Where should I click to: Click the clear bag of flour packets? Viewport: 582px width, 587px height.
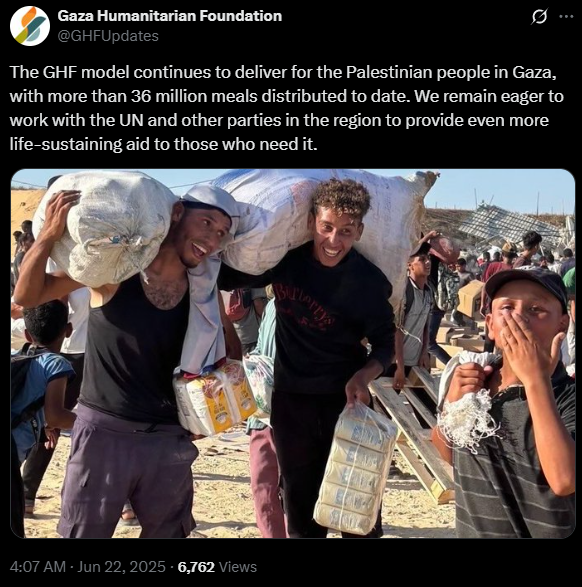[355, 469]
